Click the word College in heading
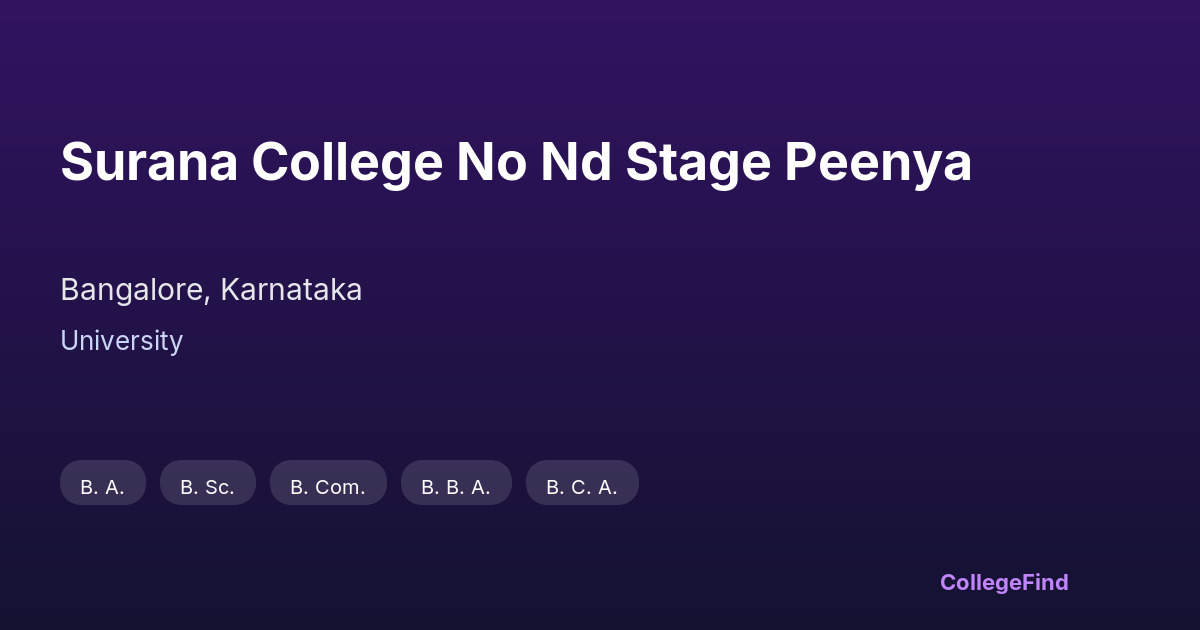Viewport: 1200px width, 630px height. coord(347,163)
